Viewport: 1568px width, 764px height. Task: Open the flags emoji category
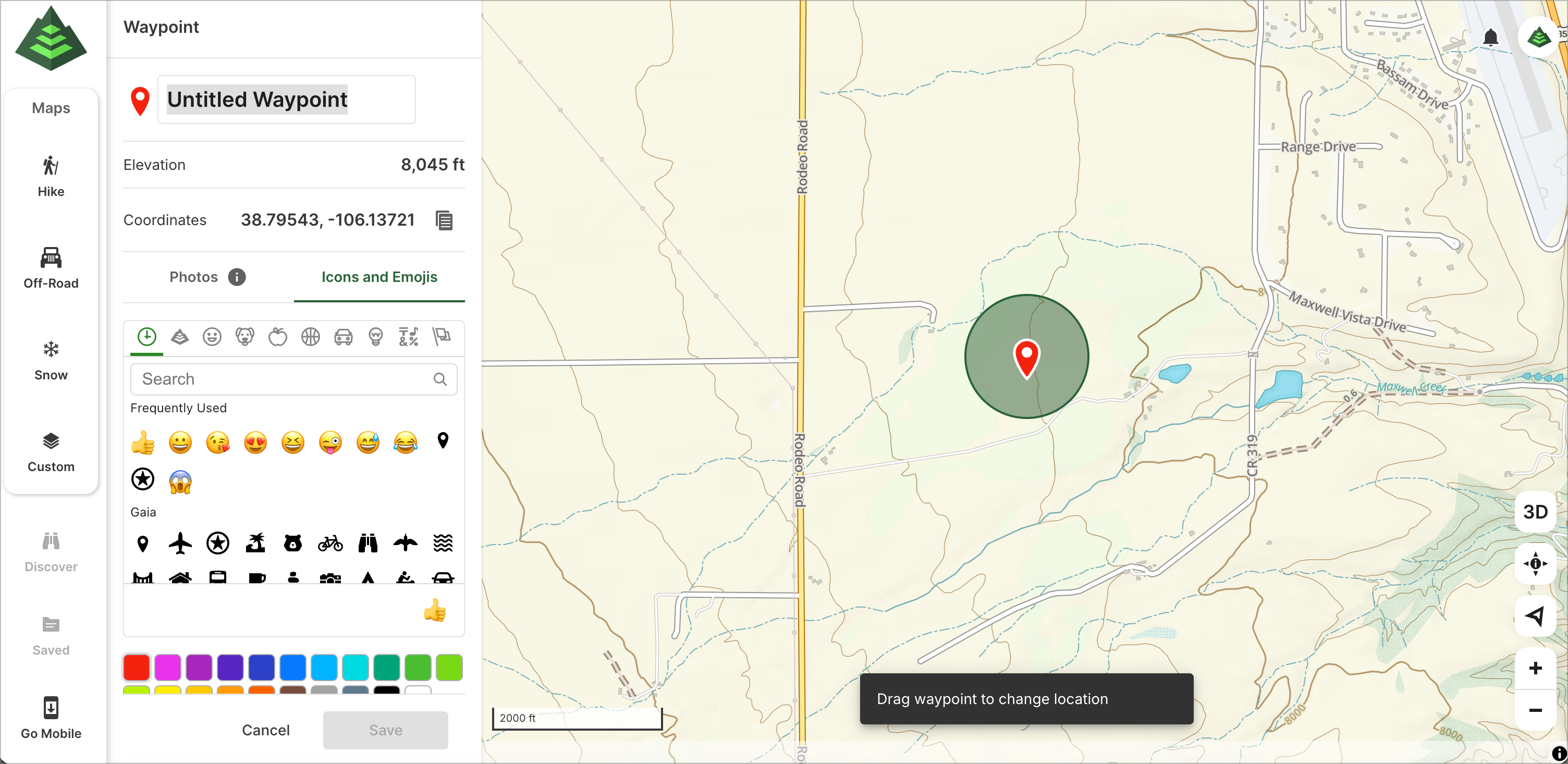coord(442,337)
